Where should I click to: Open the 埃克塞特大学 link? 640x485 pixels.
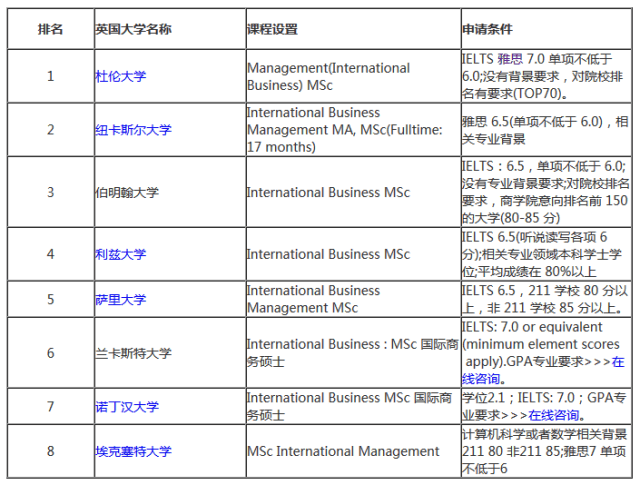point(133,451)
